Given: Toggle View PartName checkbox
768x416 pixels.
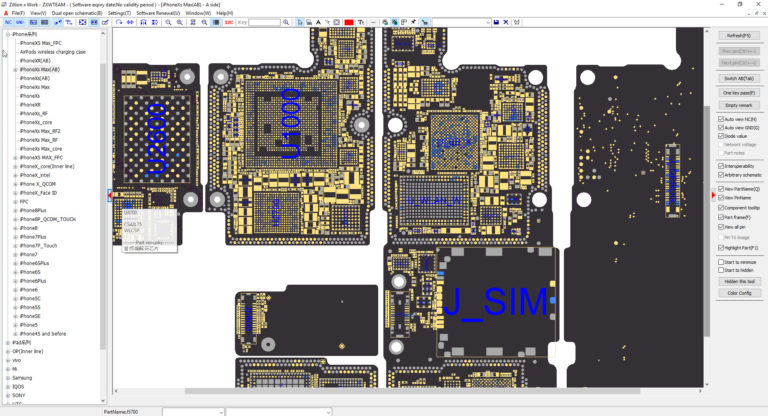Looking at the screenshot, I should tap(721, 189).
